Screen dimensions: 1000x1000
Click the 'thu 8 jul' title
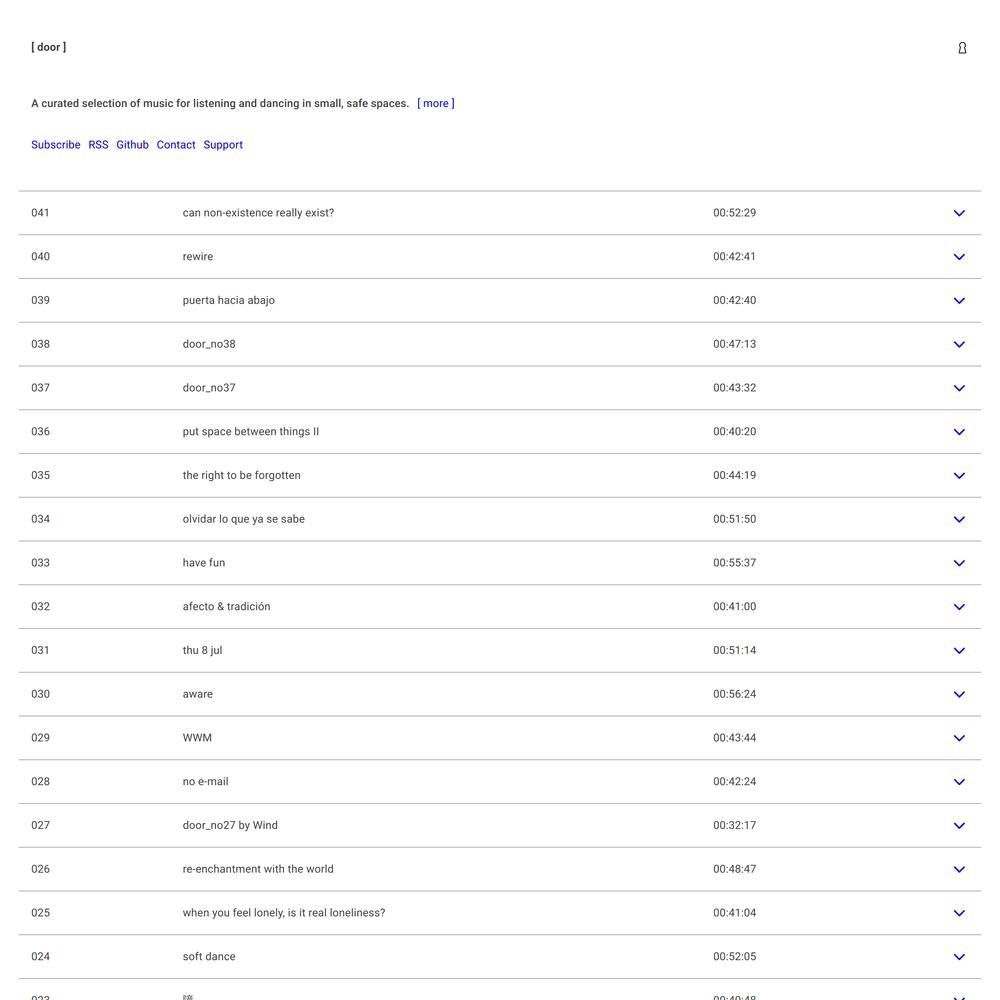pos(202,651)
